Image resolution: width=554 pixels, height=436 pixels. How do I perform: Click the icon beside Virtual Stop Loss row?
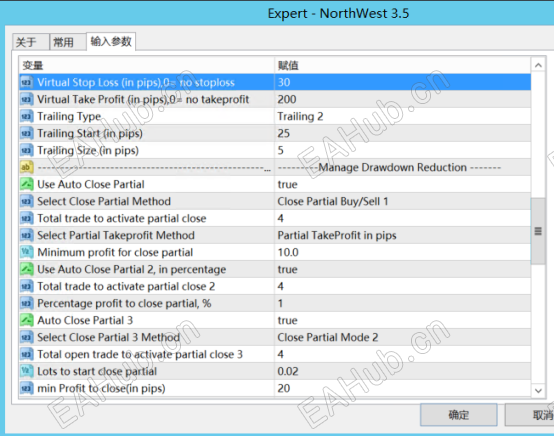coord(26,82)
